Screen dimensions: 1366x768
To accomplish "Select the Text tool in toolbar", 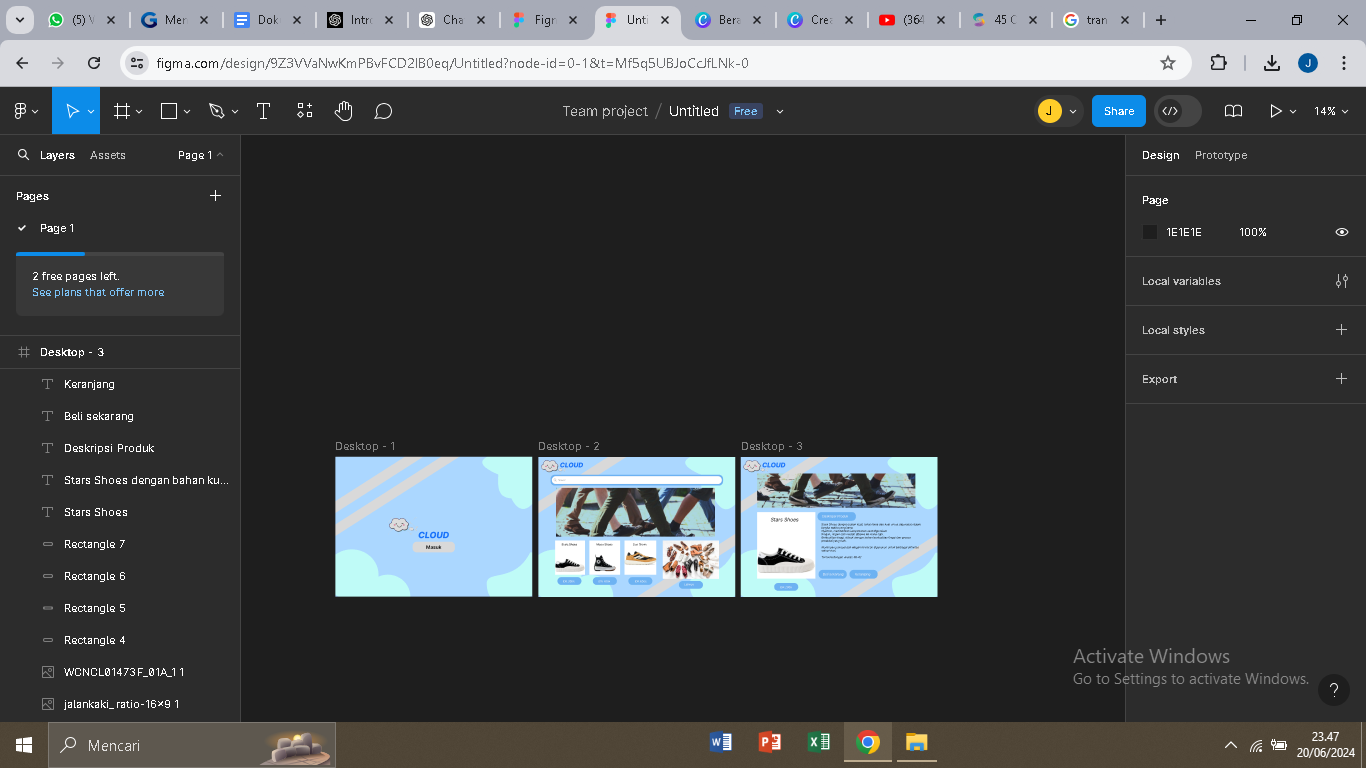I will [264, 111].
